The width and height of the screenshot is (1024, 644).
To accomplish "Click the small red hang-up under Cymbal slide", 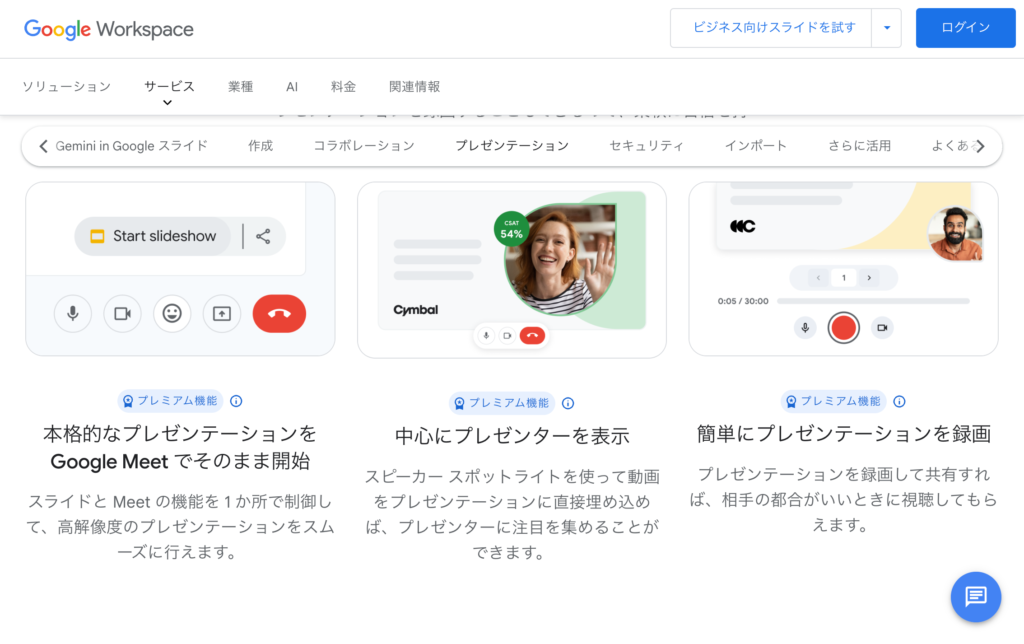I will 532,336.
